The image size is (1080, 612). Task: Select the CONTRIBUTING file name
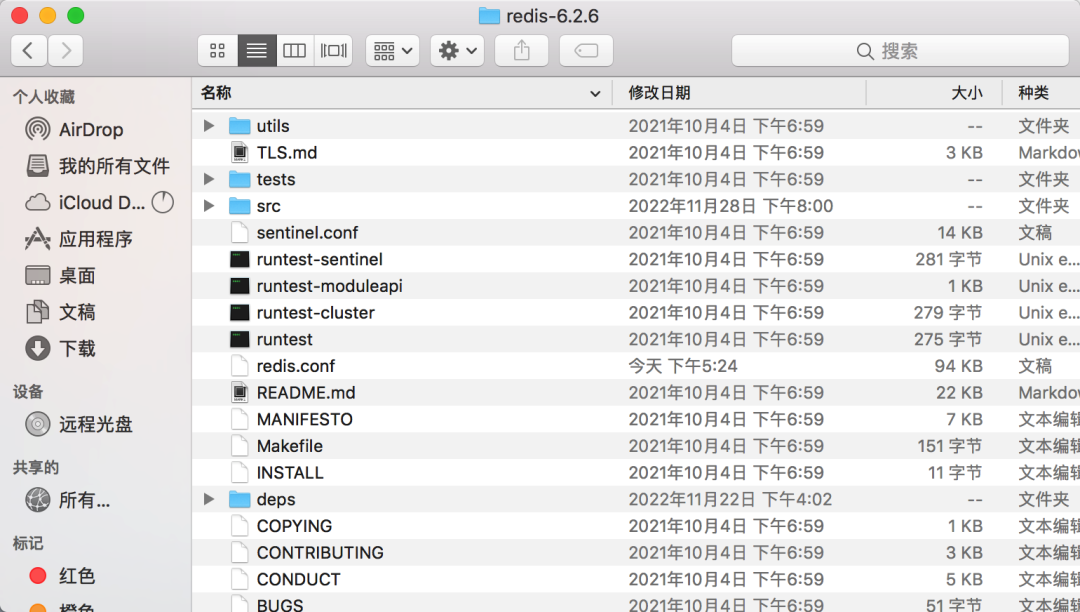(320, 553)
